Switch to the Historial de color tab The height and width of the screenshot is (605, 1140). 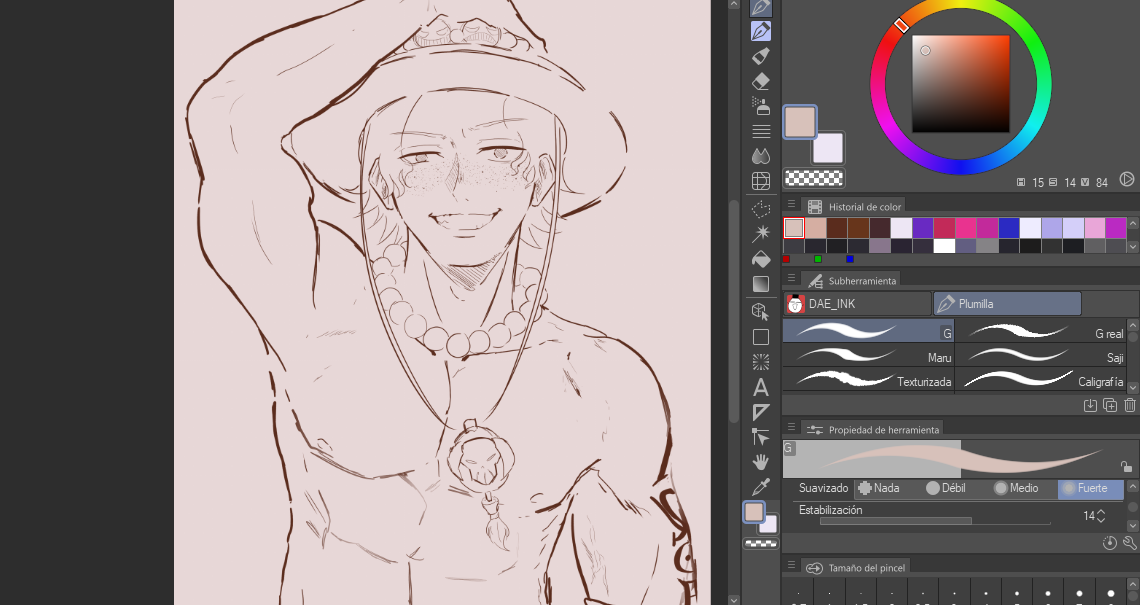pyautogui.click(x=855, y=207)
